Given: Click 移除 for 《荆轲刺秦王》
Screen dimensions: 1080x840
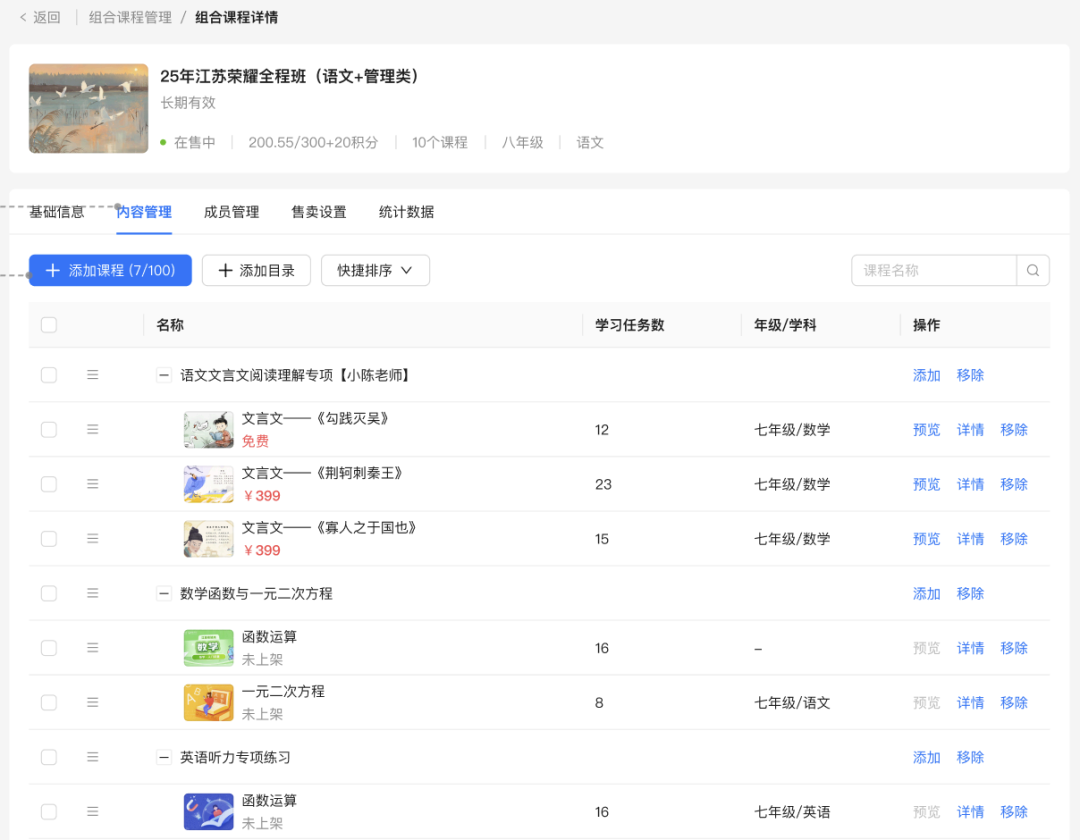Looking at the screenshot, I should (1014, 484).
